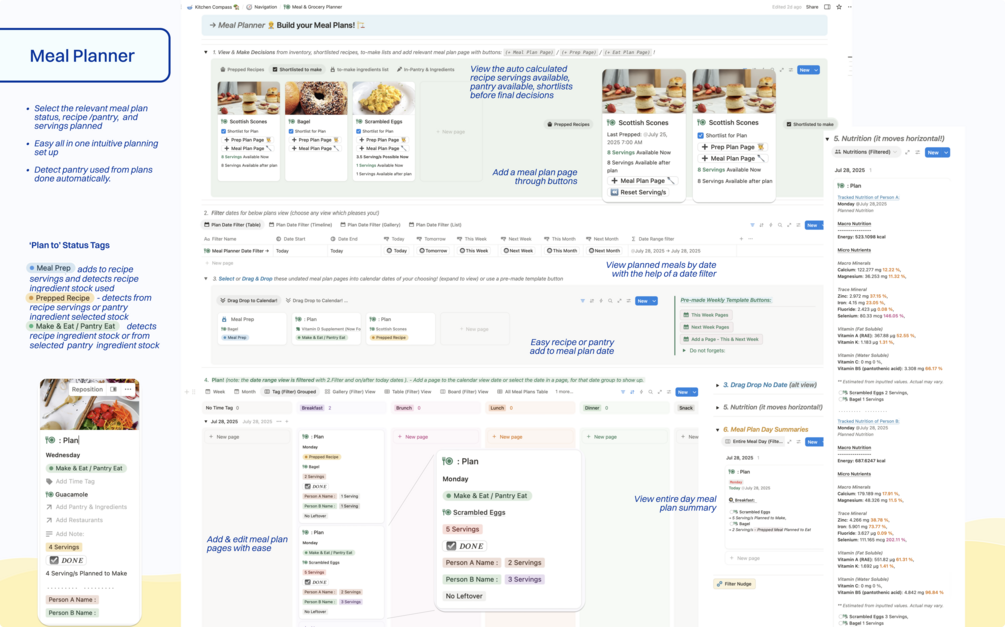
Task: Toggle Shortlist for Plan on Scrambled Eggs card
Action: (358, 131)
